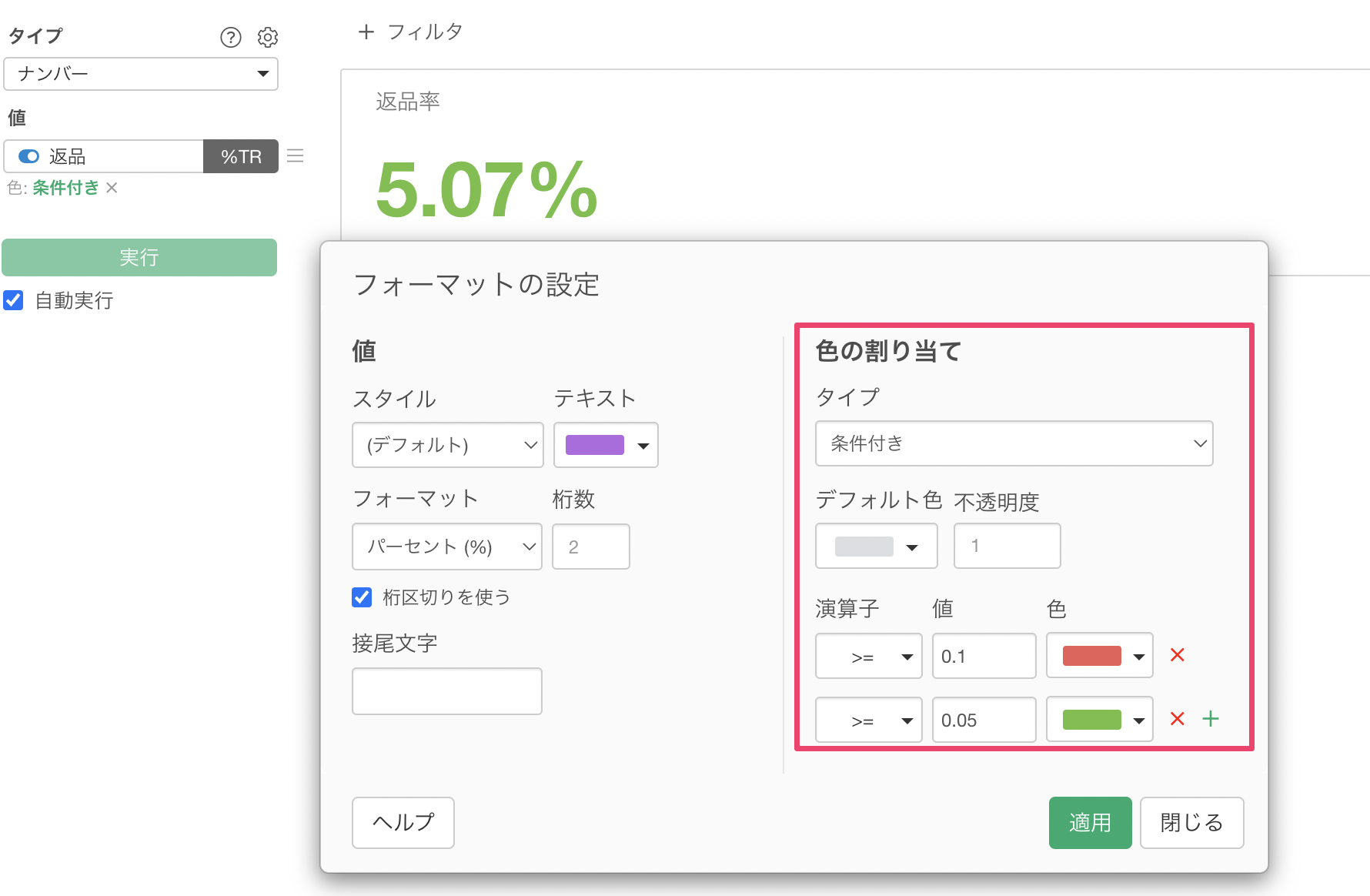Remove the conditional color setting with X
1370x896 pixels.
pyautogui.click(x=112, y=188)
